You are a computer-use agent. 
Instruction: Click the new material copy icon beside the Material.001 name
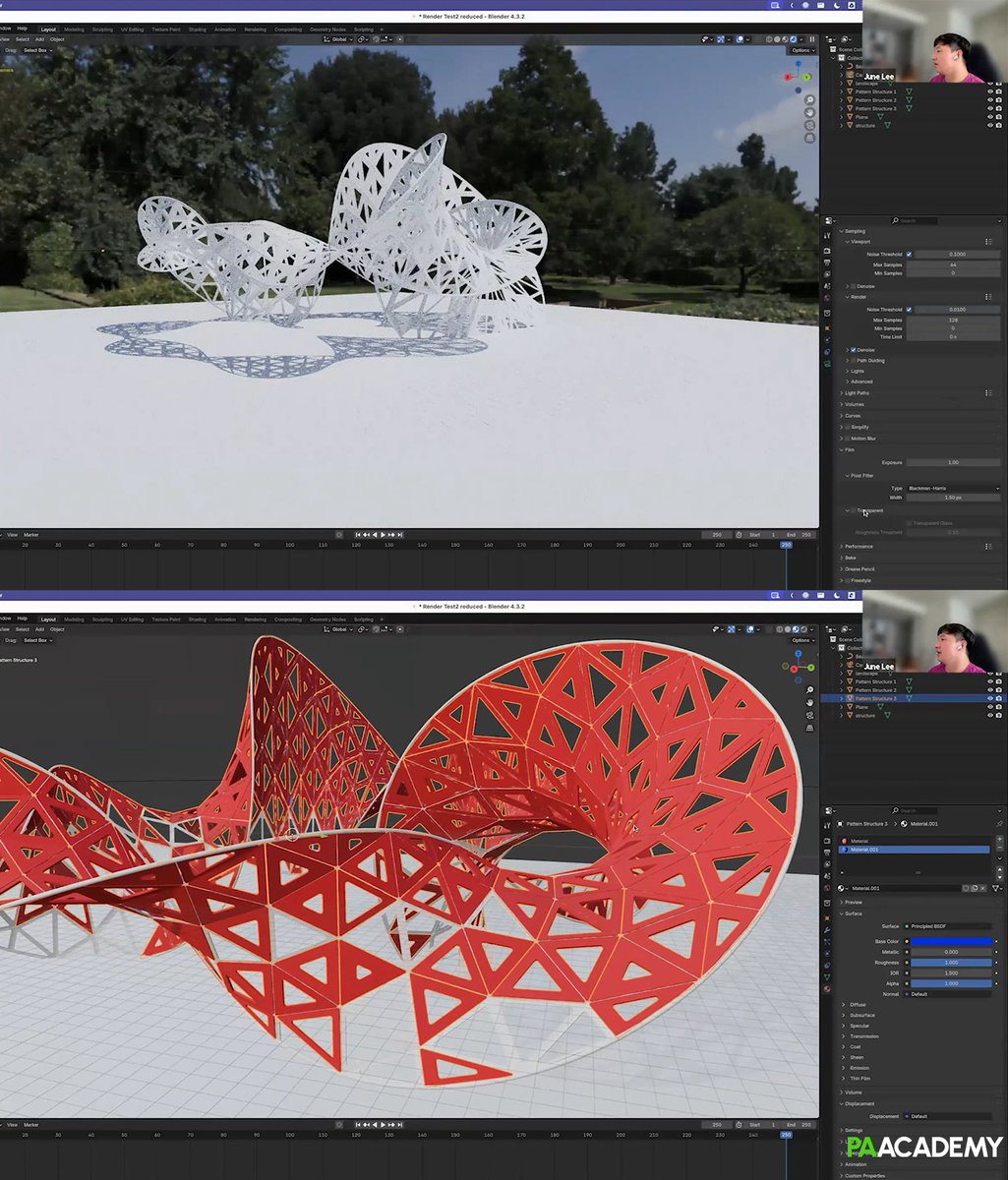pos(975,888)
